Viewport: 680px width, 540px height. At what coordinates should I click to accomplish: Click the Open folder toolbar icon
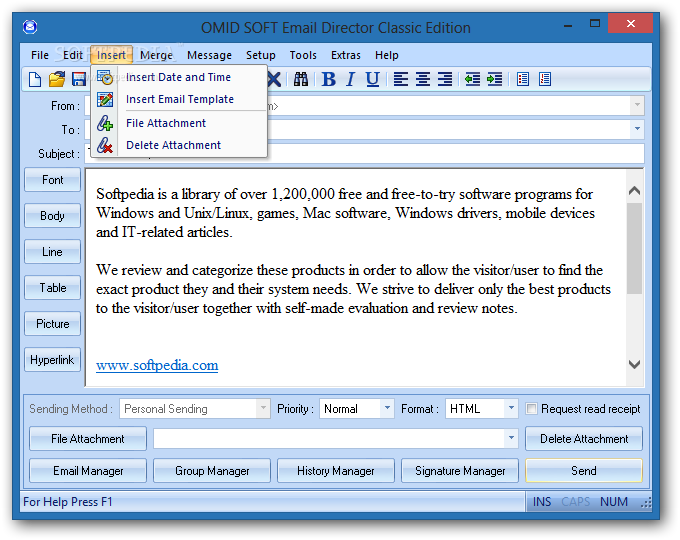tap(56, 79)
